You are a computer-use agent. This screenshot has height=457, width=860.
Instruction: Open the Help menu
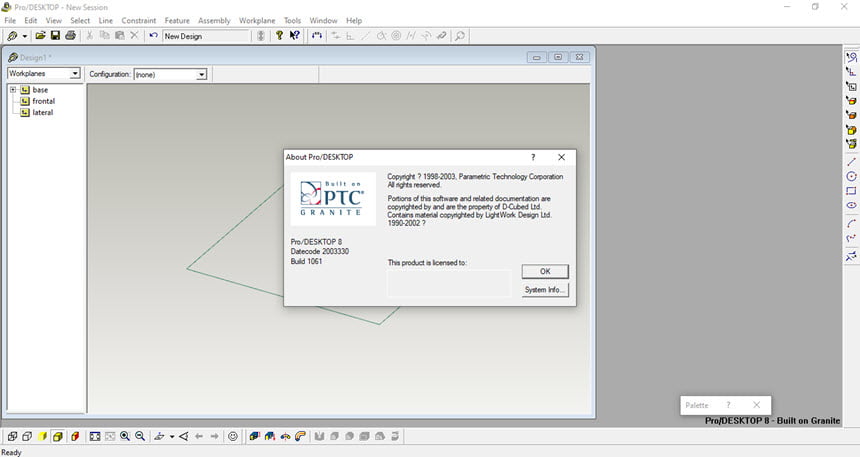pos(354,20)
